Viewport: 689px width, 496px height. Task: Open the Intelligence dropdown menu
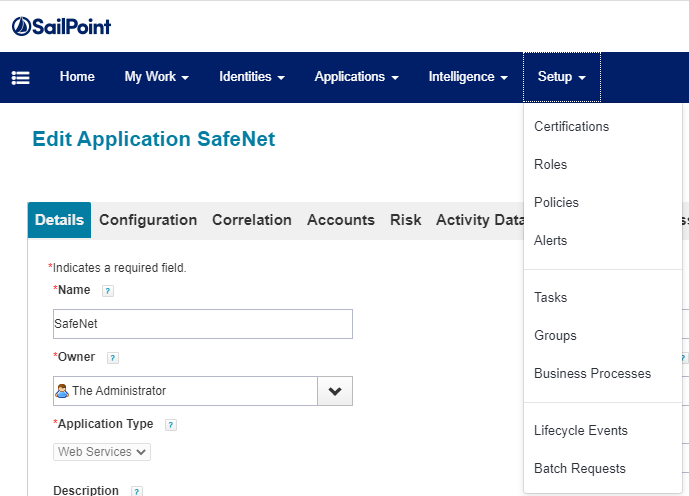click(468, 77)
